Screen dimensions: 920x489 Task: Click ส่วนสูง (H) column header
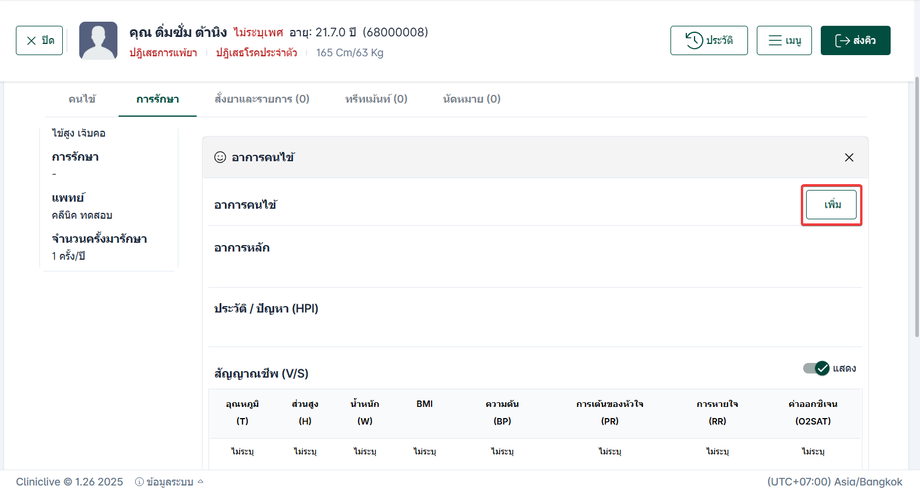[x=305, y=413]
